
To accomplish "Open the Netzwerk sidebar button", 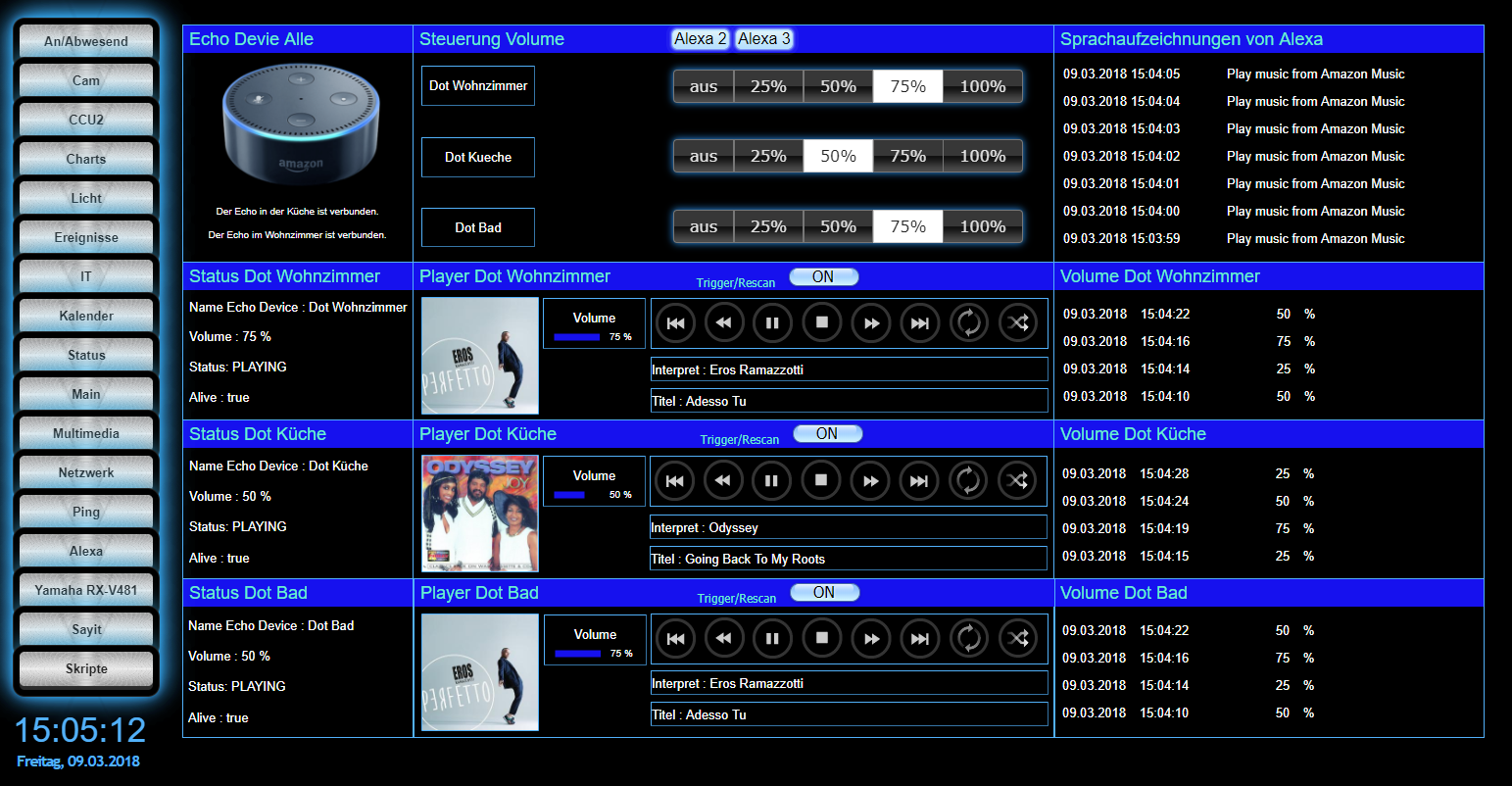I will pyautogui.click(x=86, y=472).
